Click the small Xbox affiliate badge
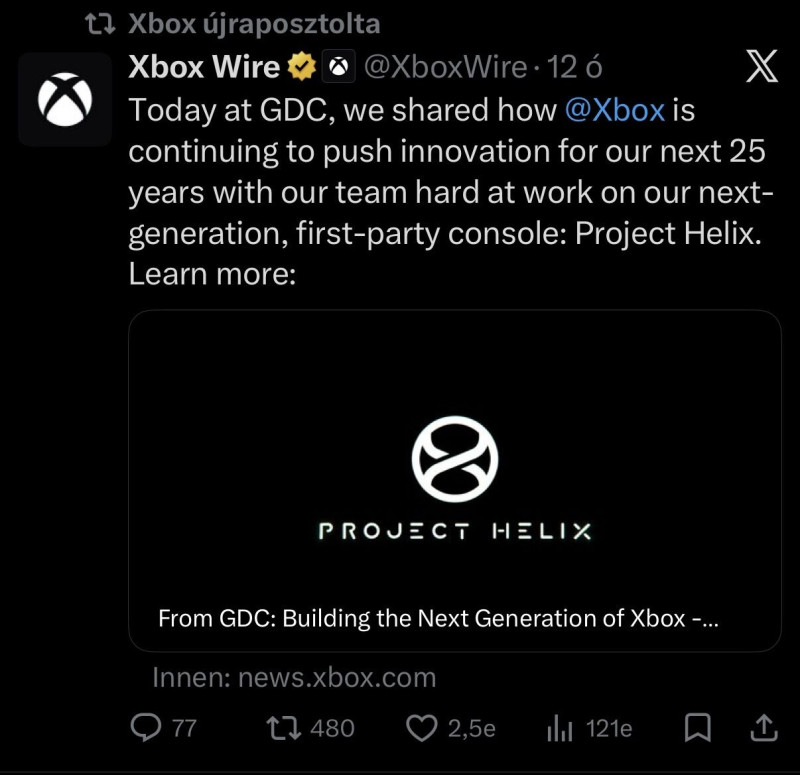 (338, 67)
